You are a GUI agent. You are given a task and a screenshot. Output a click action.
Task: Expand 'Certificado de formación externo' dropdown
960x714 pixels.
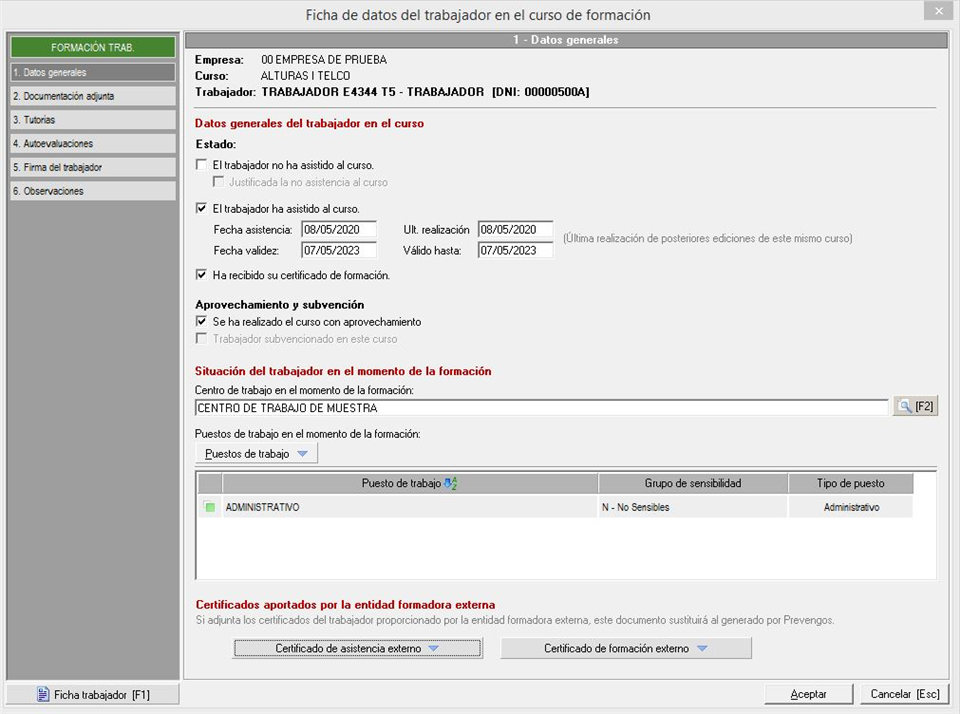pyautogui.click(x=626, y=648)
